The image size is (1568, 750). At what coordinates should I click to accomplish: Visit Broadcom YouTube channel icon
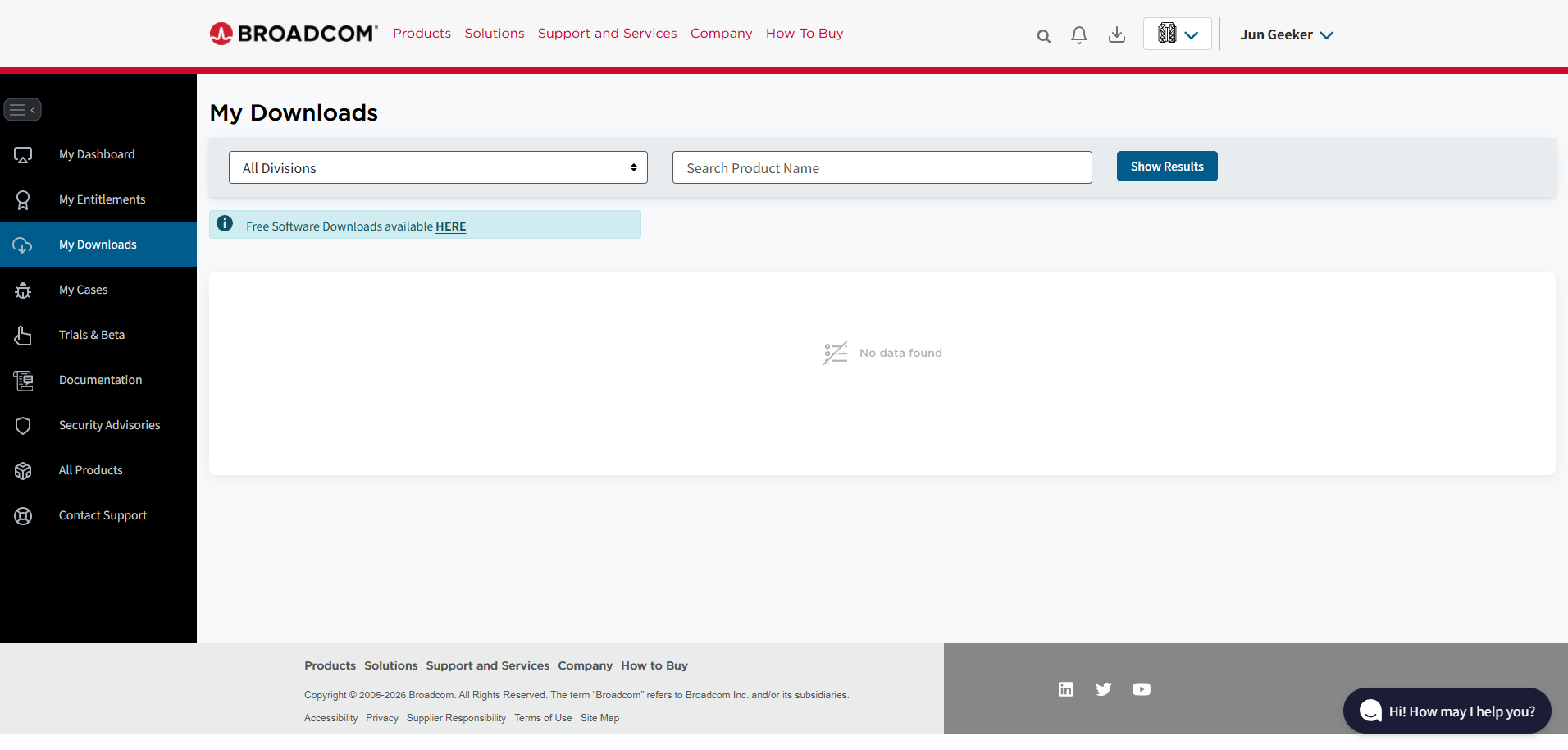[1142, 689]
